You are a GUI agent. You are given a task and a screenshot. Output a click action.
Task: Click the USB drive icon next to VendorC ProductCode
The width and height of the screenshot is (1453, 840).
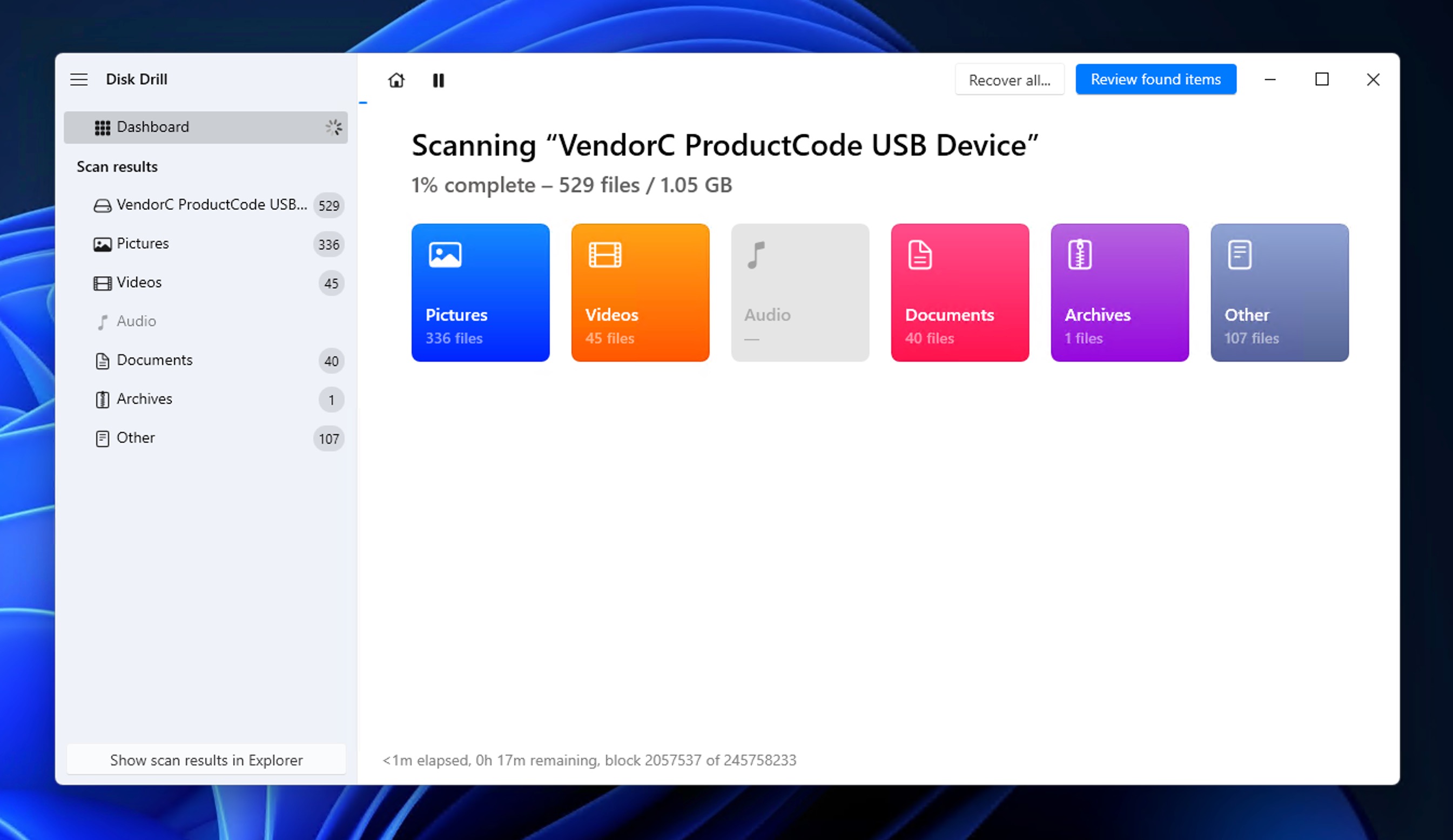[x=102, y=205]
